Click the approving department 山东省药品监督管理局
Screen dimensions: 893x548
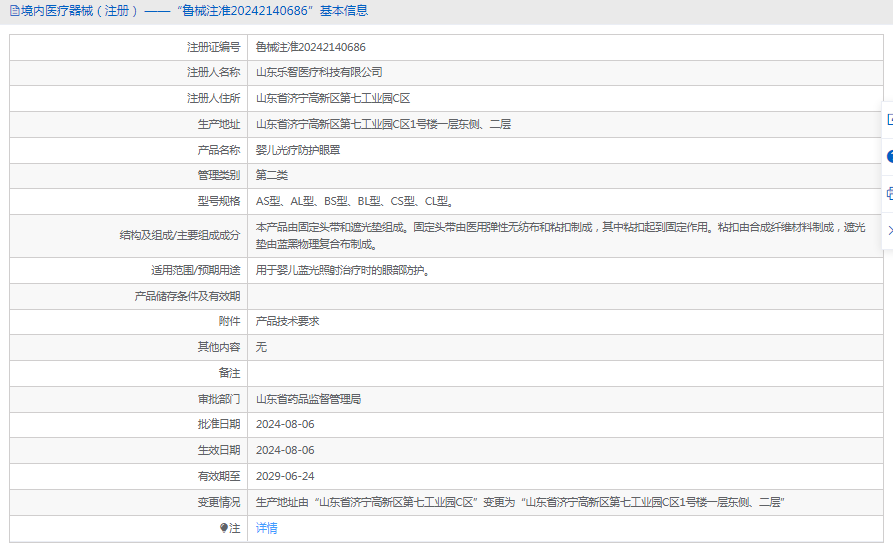[x=308, y=399]
